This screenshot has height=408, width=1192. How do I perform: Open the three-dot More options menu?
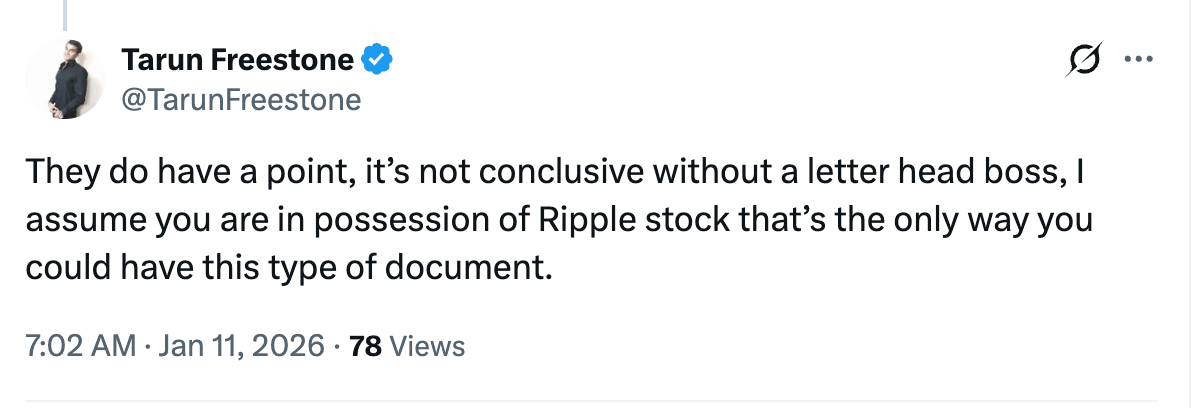pos(1138,60)
